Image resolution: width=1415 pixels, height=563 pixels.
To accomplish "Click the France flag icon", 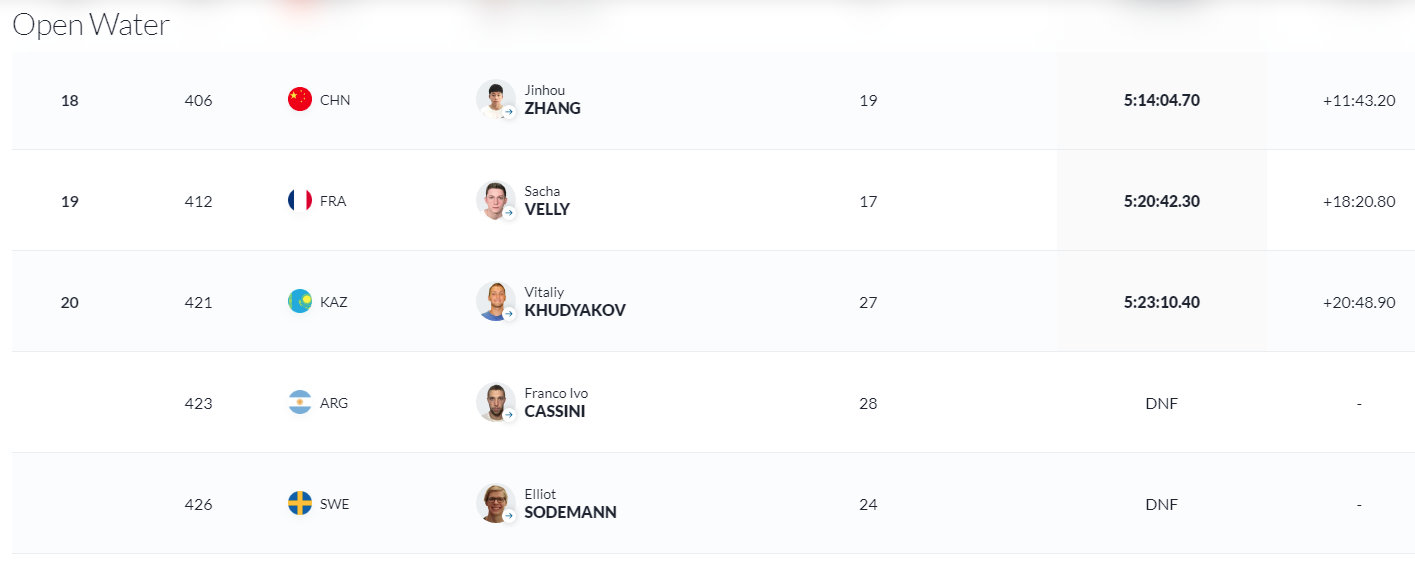I will [300, 201].
